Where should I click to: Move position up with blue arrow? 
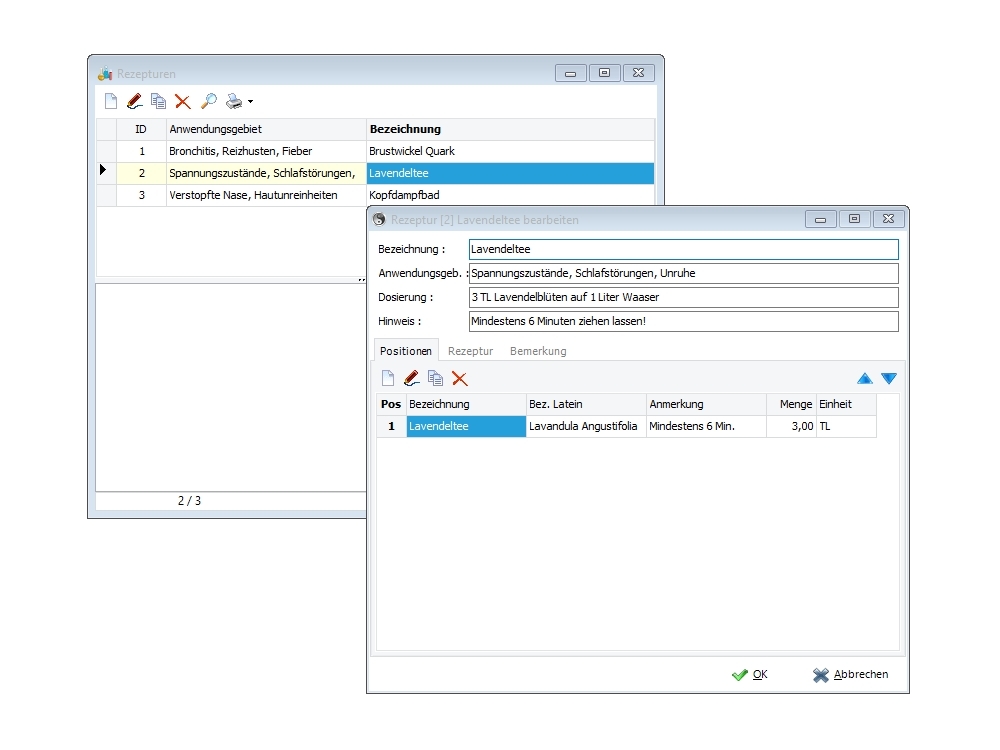pyautogui.click(x=865, y=379)
